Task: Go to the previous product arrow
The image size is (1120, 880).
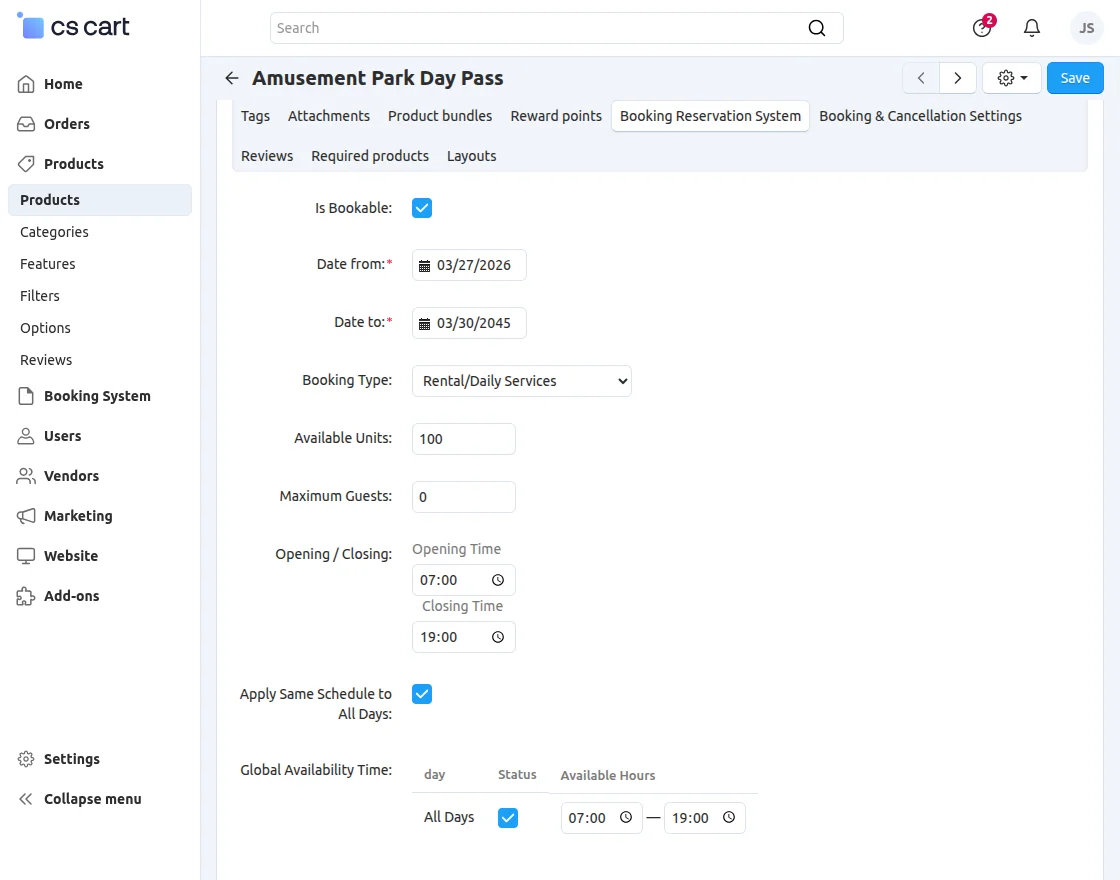Action: 921,78
